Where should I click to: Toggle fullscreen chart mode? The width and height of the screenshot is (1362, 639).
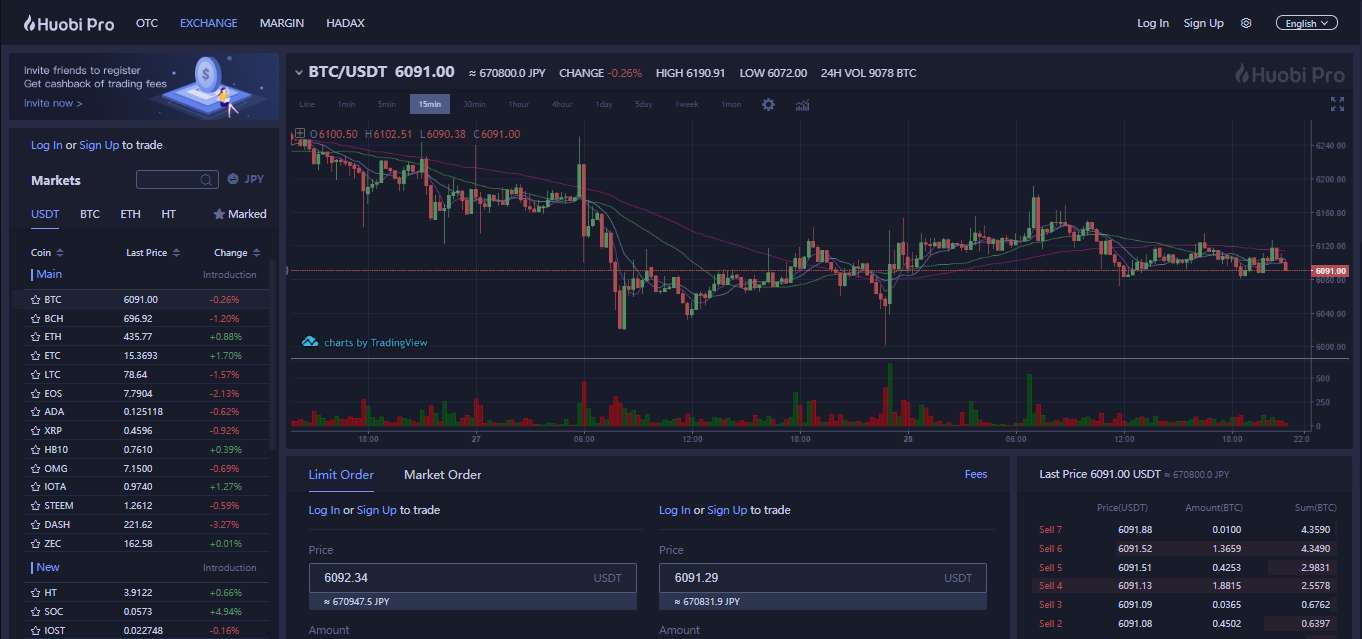(1337, 104)
